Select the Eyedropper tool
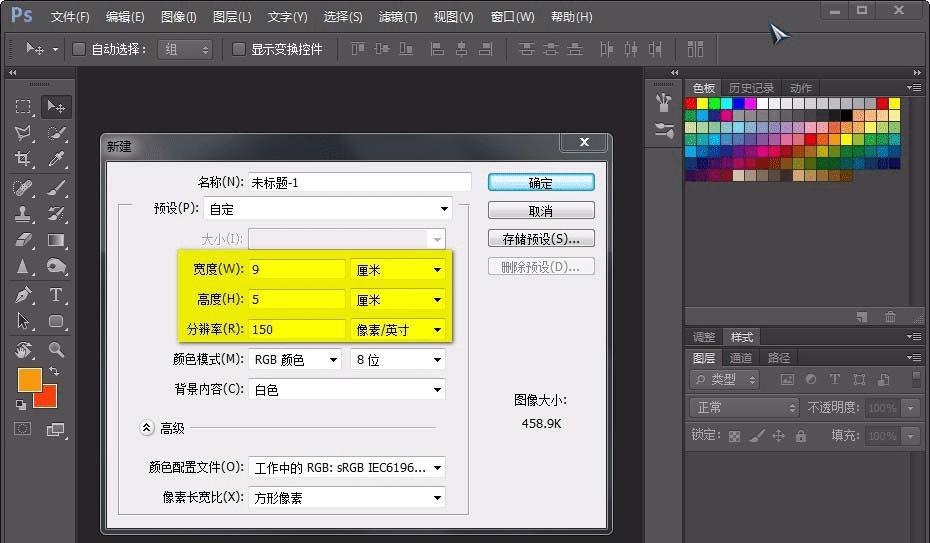This screenshot has width=930, height=543. pos(57,159)
